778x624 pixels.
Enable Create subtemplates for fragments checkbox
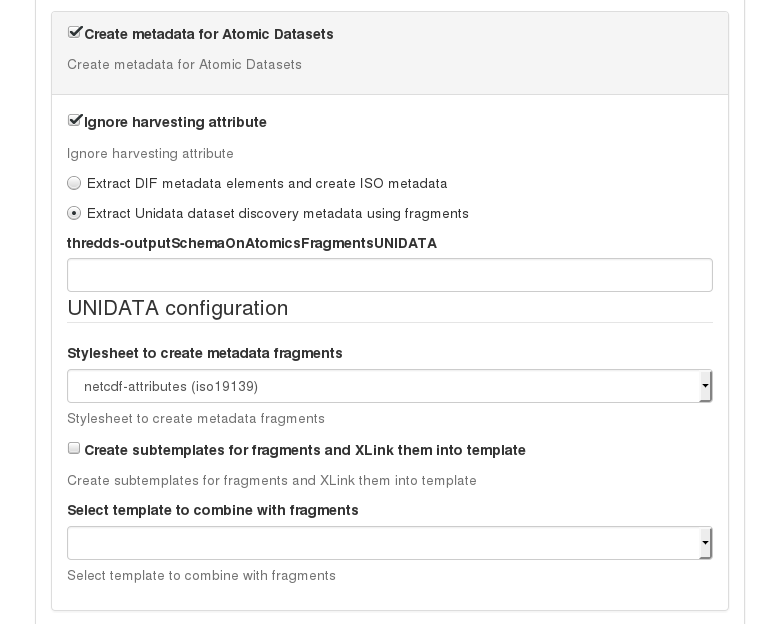74,448
